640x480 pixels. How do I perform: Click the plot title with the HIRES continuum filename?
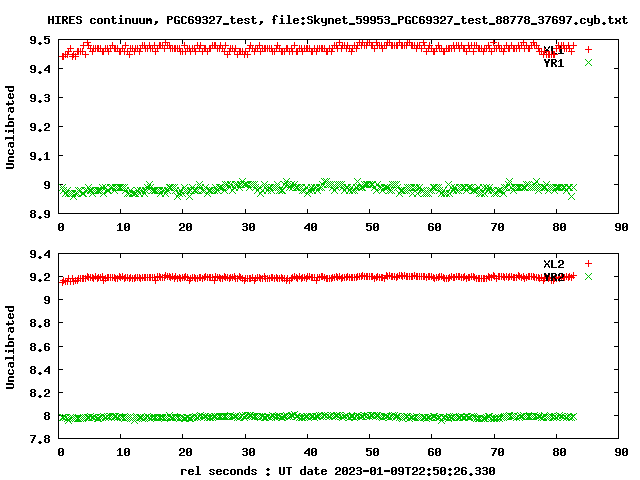coord(338,20)
